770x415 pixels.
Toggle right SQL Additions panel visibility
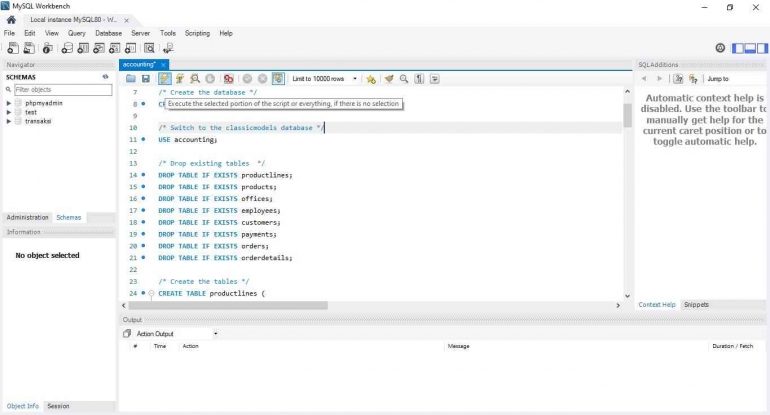coord(762,48)
